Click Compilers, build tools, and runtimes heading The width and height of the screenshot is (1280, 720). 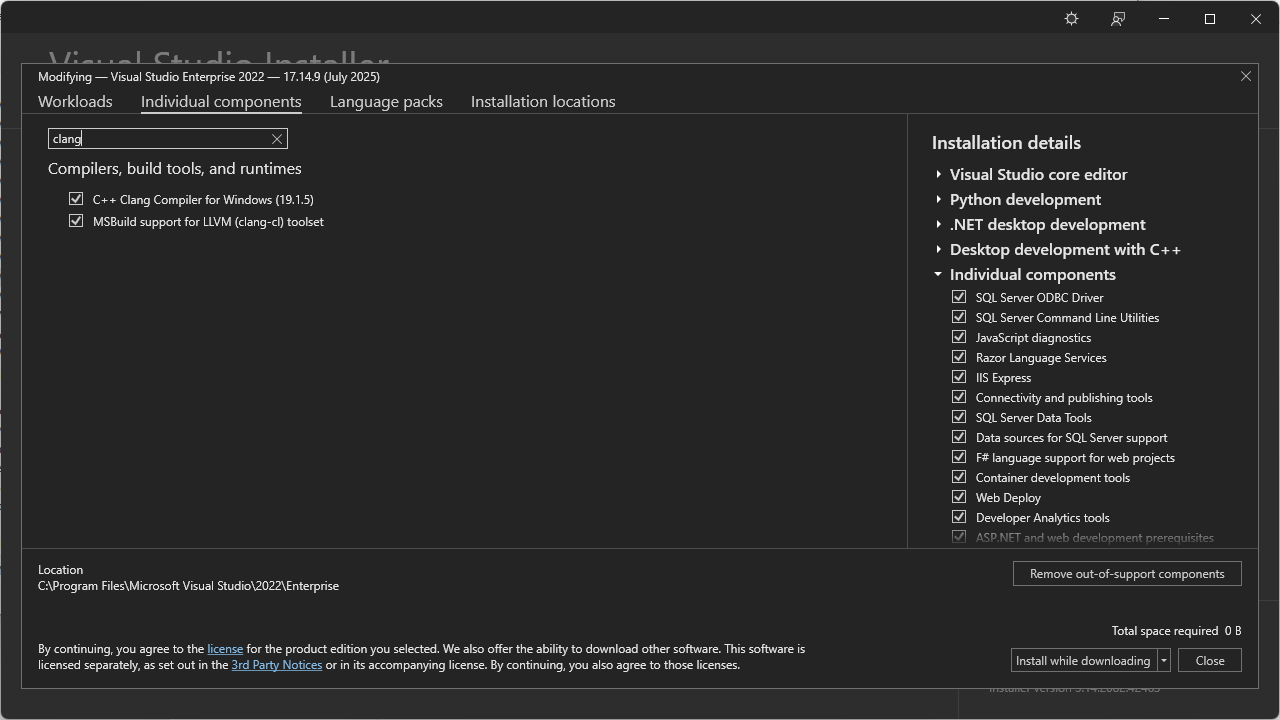[175, 169]
